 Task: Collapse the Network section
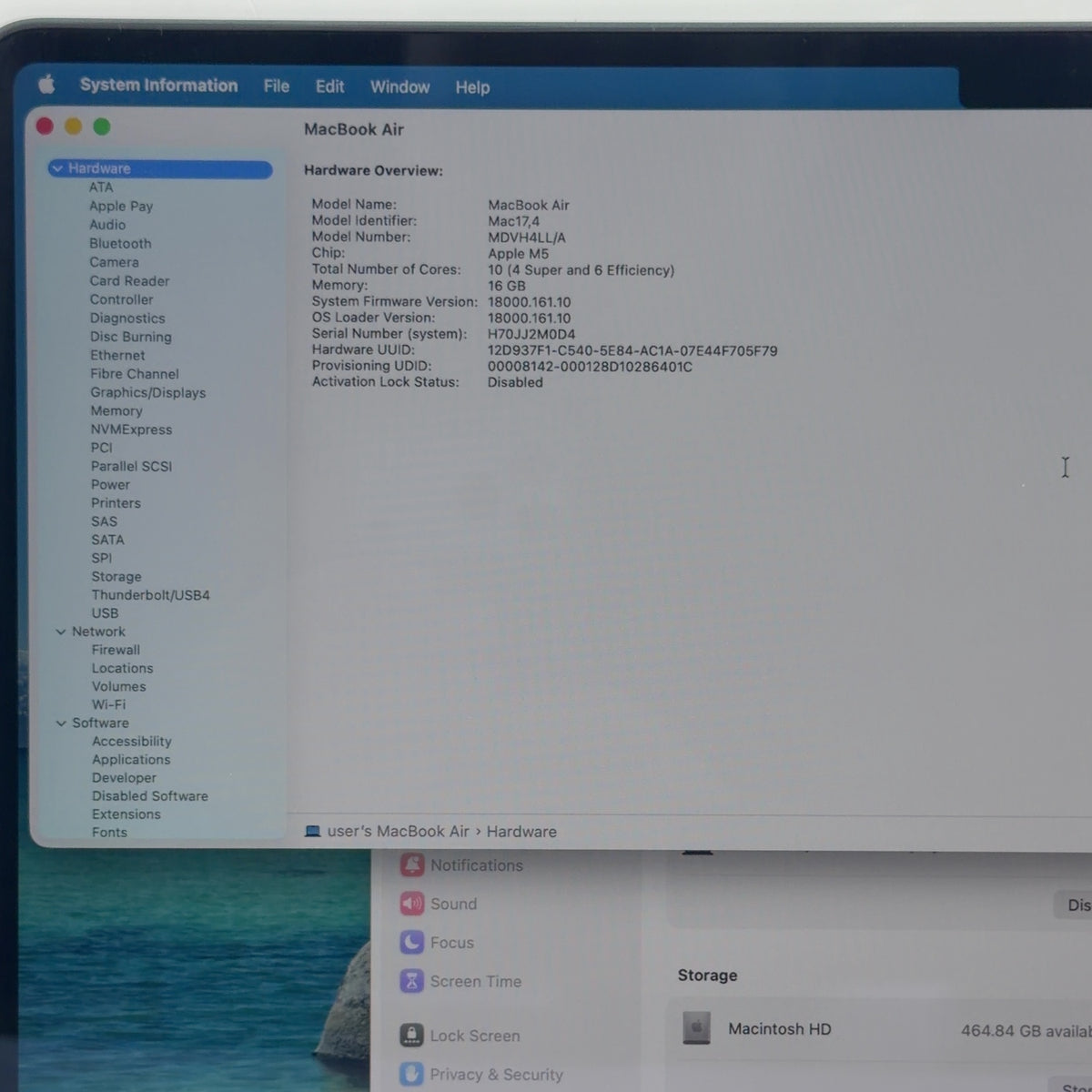(61, 632)
